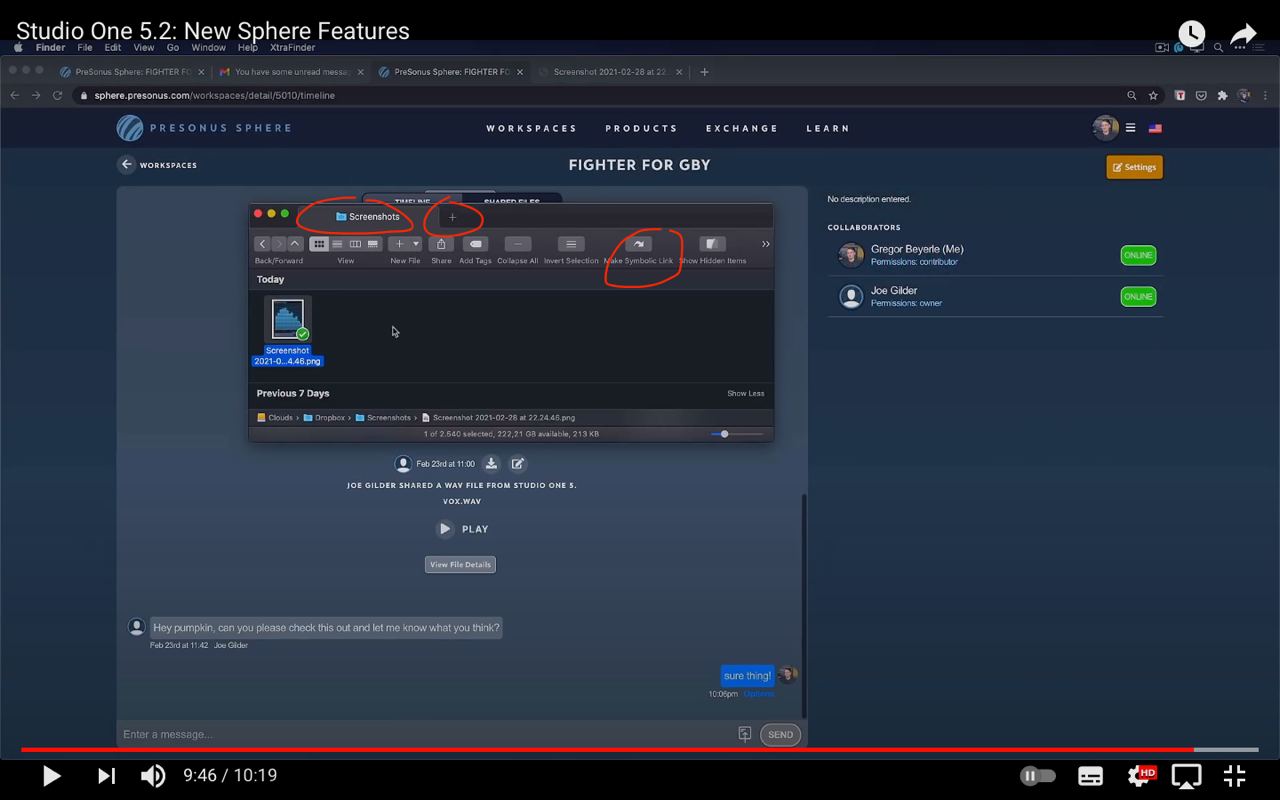Exit full screen mode
Image resolution: width=1280 pixels, height=800 pixels.
[x=1235, y=775]
